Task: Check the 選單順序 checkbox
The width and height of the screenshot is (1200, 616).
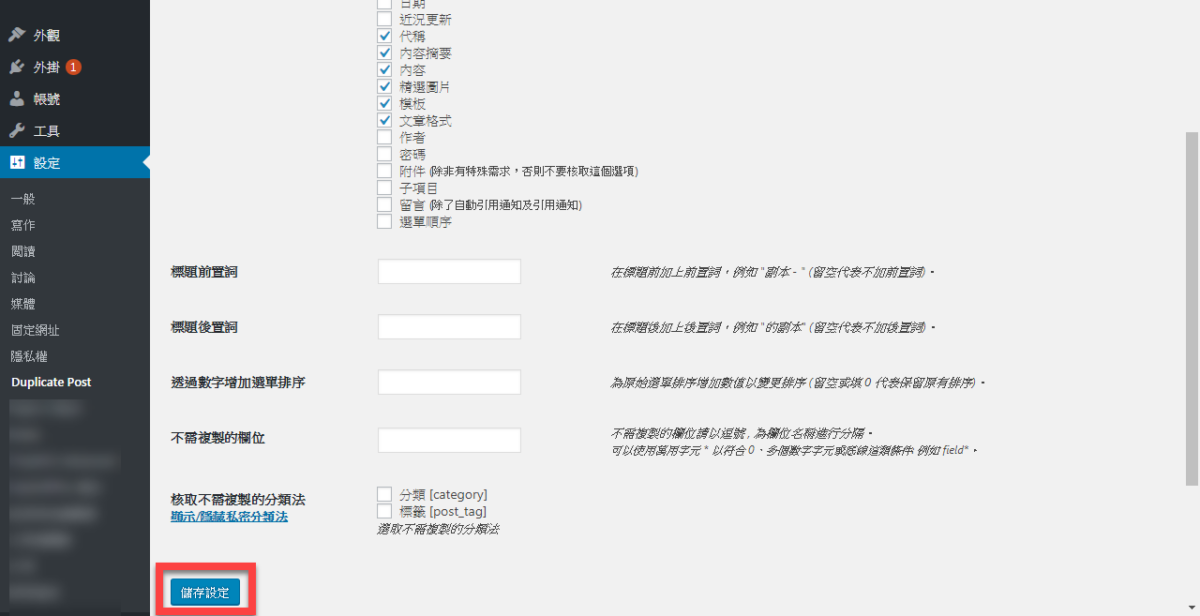Action: (384, 222)
